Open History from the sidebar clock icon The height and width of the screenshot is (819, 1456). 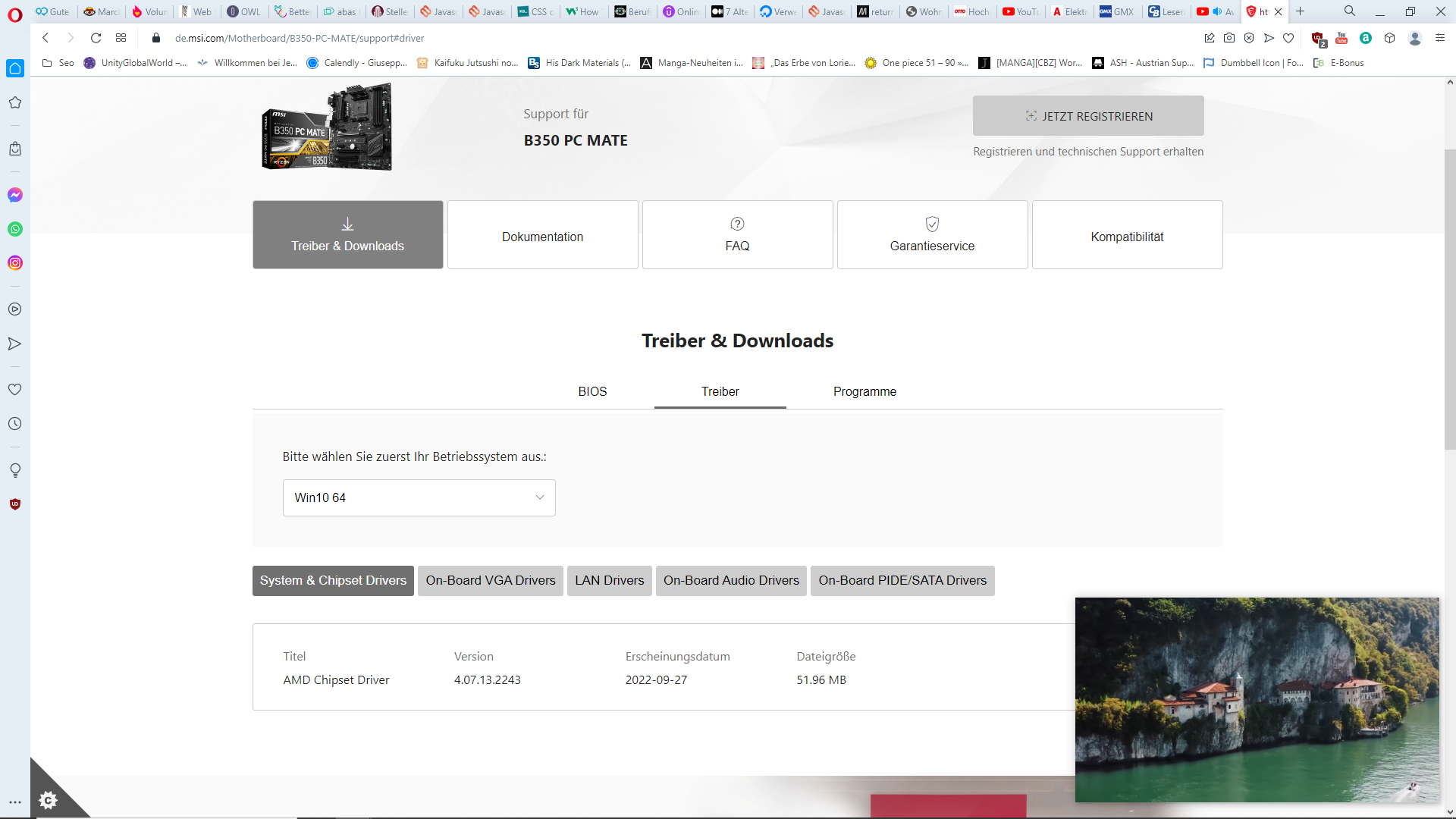(15, 424)
